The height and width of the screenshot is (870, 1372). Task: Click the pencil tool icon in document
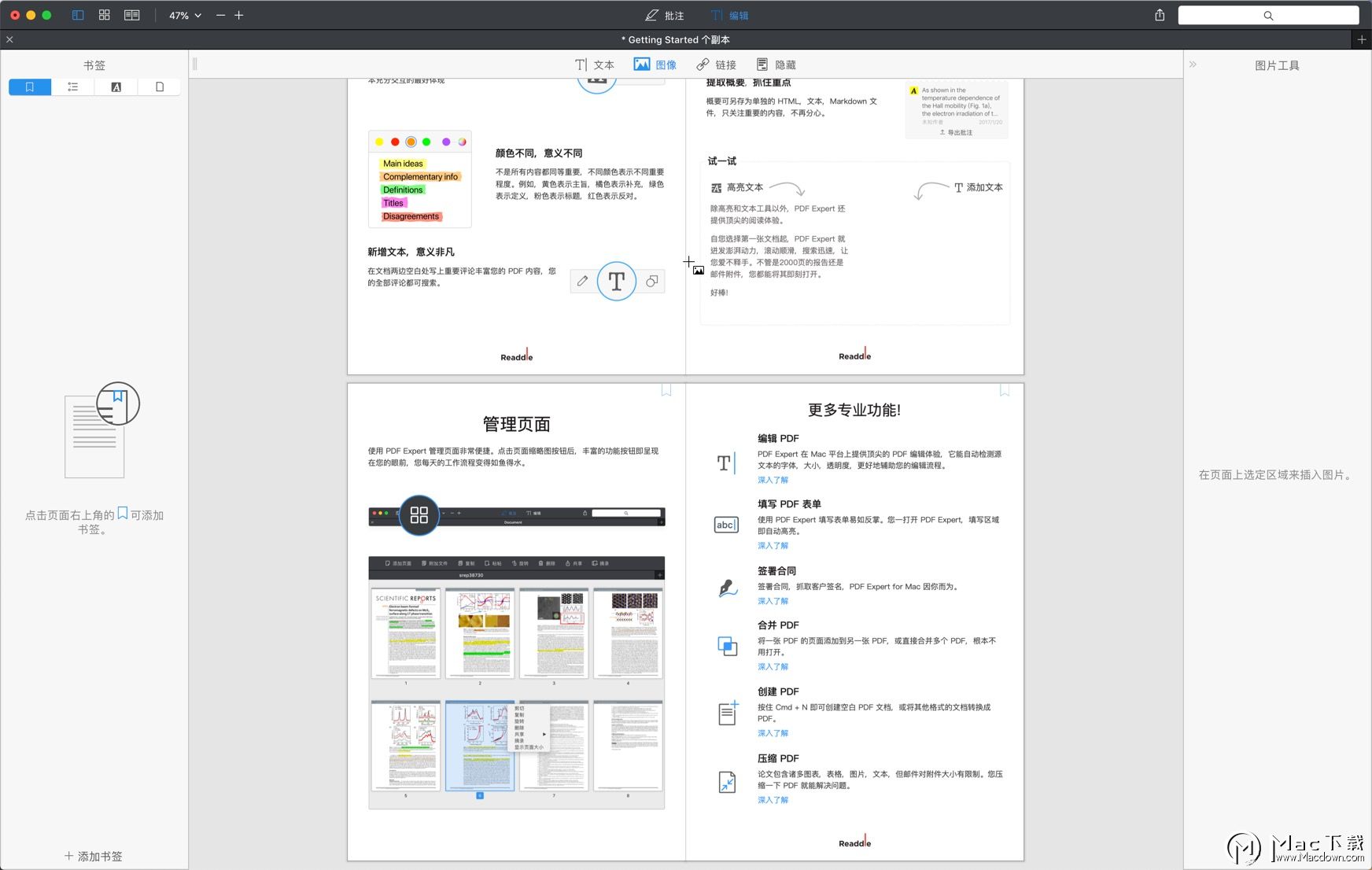[x=582, y=281]
